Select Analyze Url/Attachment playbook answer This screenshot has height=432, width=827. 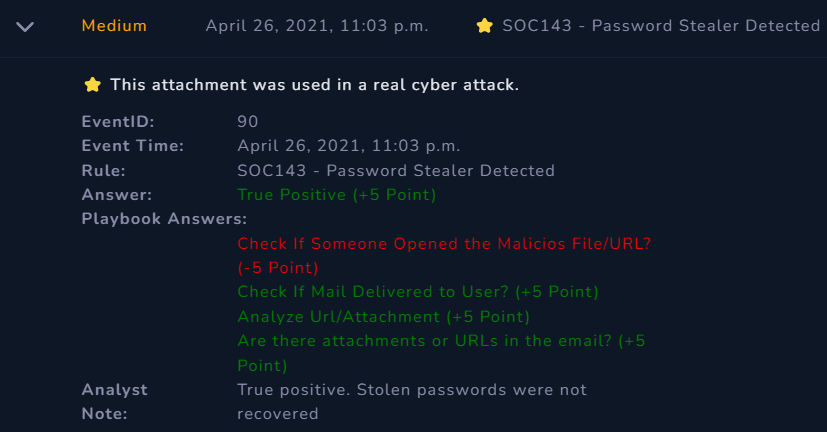pos(383,317)
